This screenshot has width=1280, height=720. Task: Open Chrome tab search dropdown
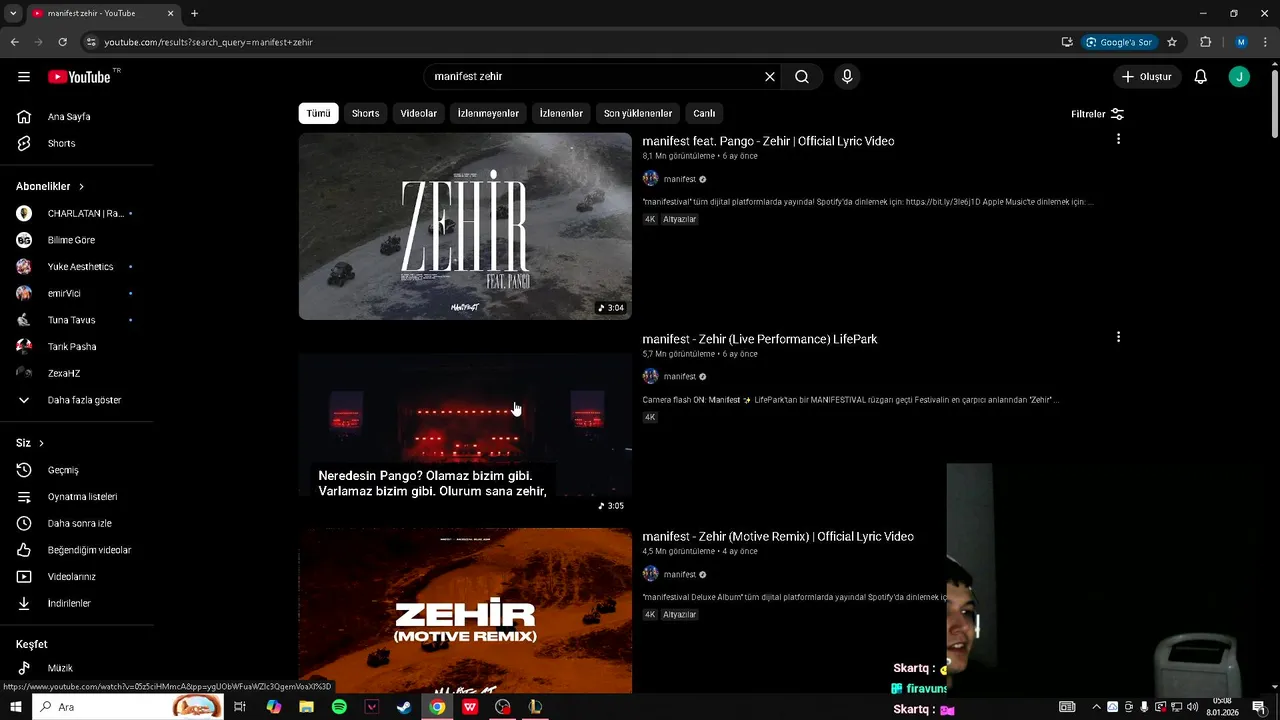point(13,13)
